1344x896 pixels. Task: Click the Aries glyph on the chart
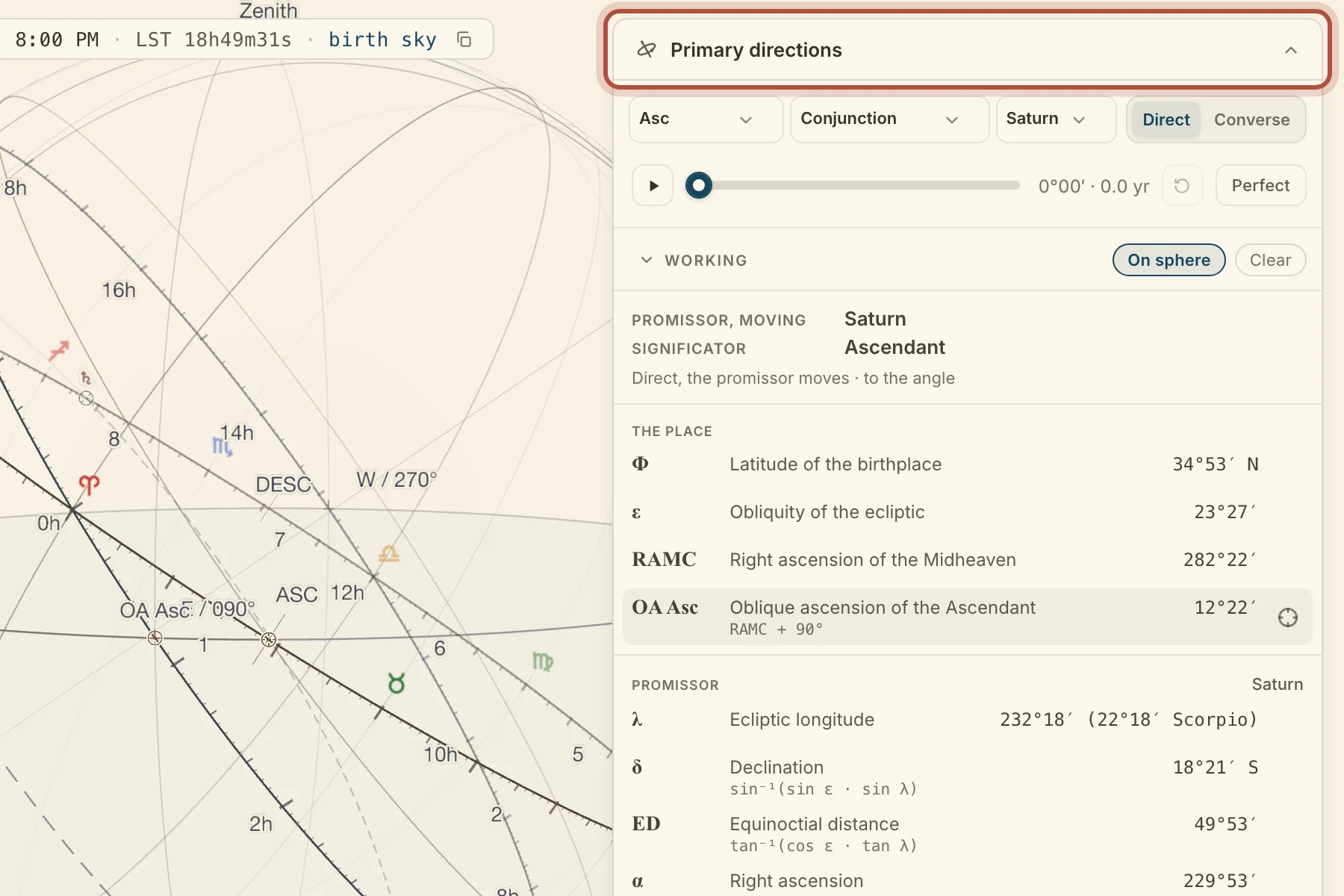click(89, 485)
